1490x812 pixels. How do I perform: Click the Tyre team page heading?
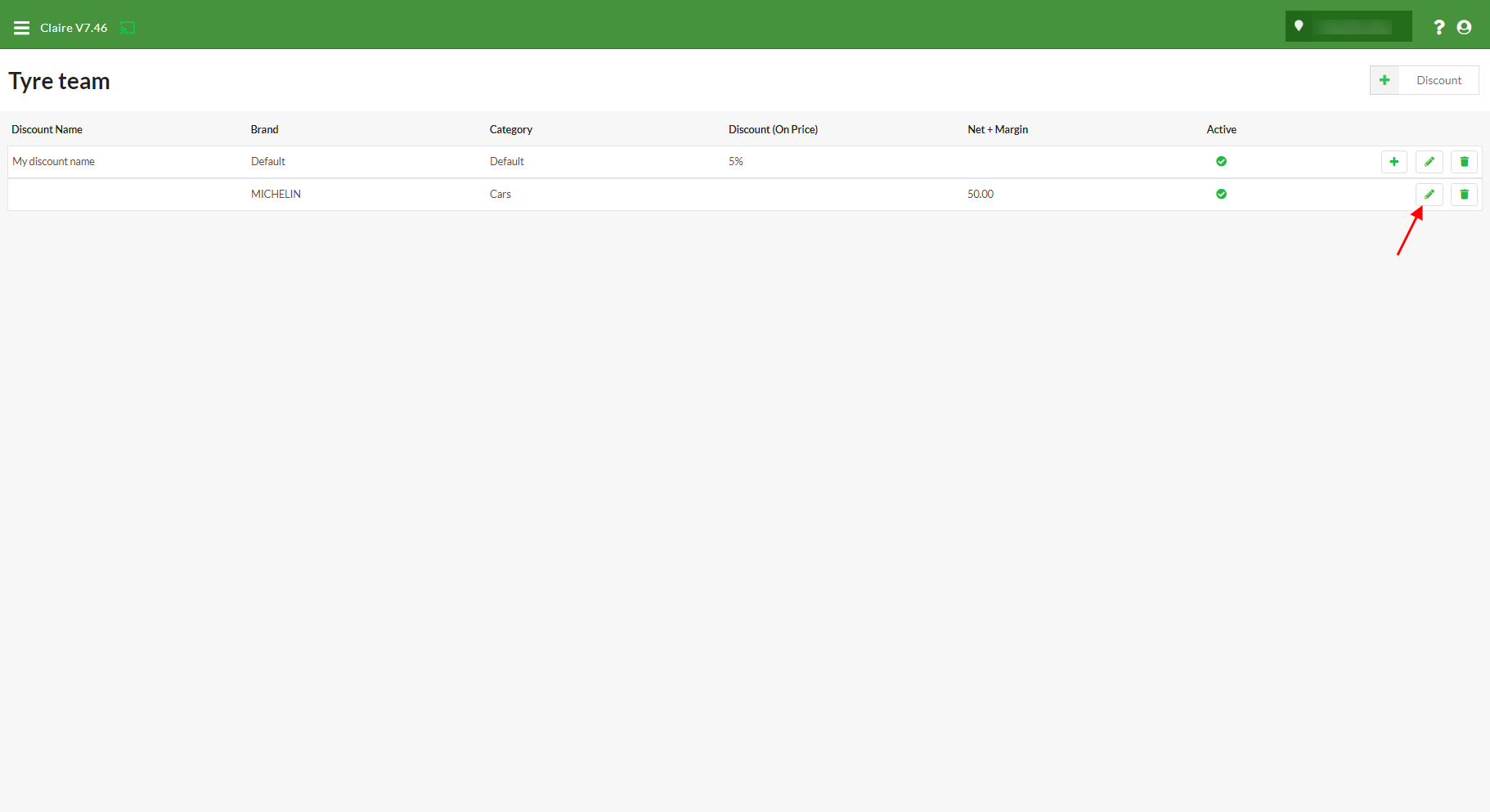tap(59, 81)
